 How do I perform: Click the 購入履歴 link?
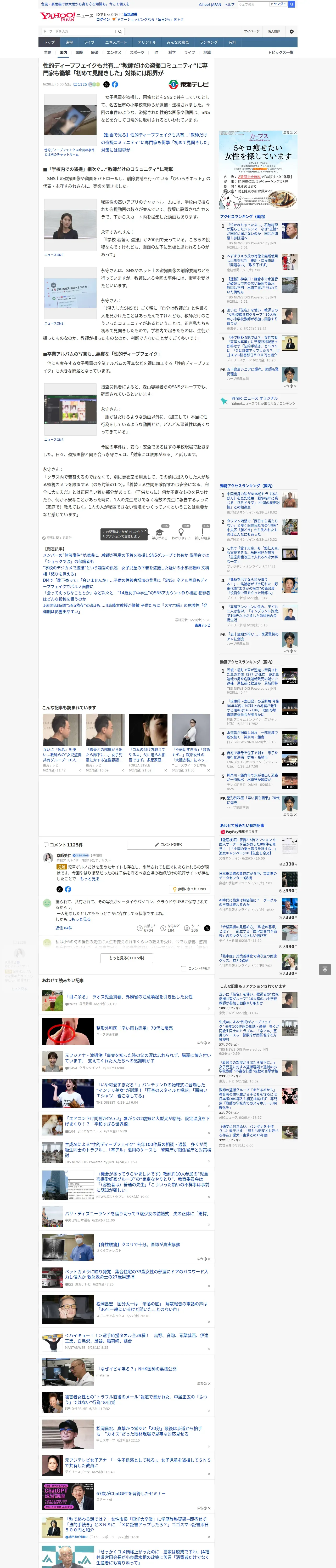tap(274, 32)
